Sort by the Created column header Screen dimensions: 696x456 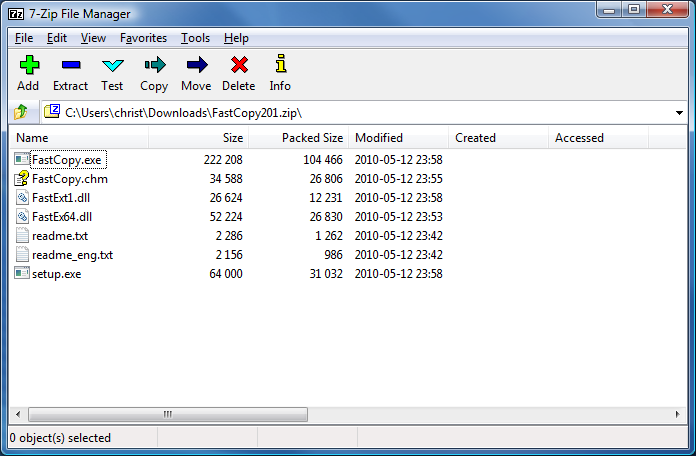(x=498, y=138)
